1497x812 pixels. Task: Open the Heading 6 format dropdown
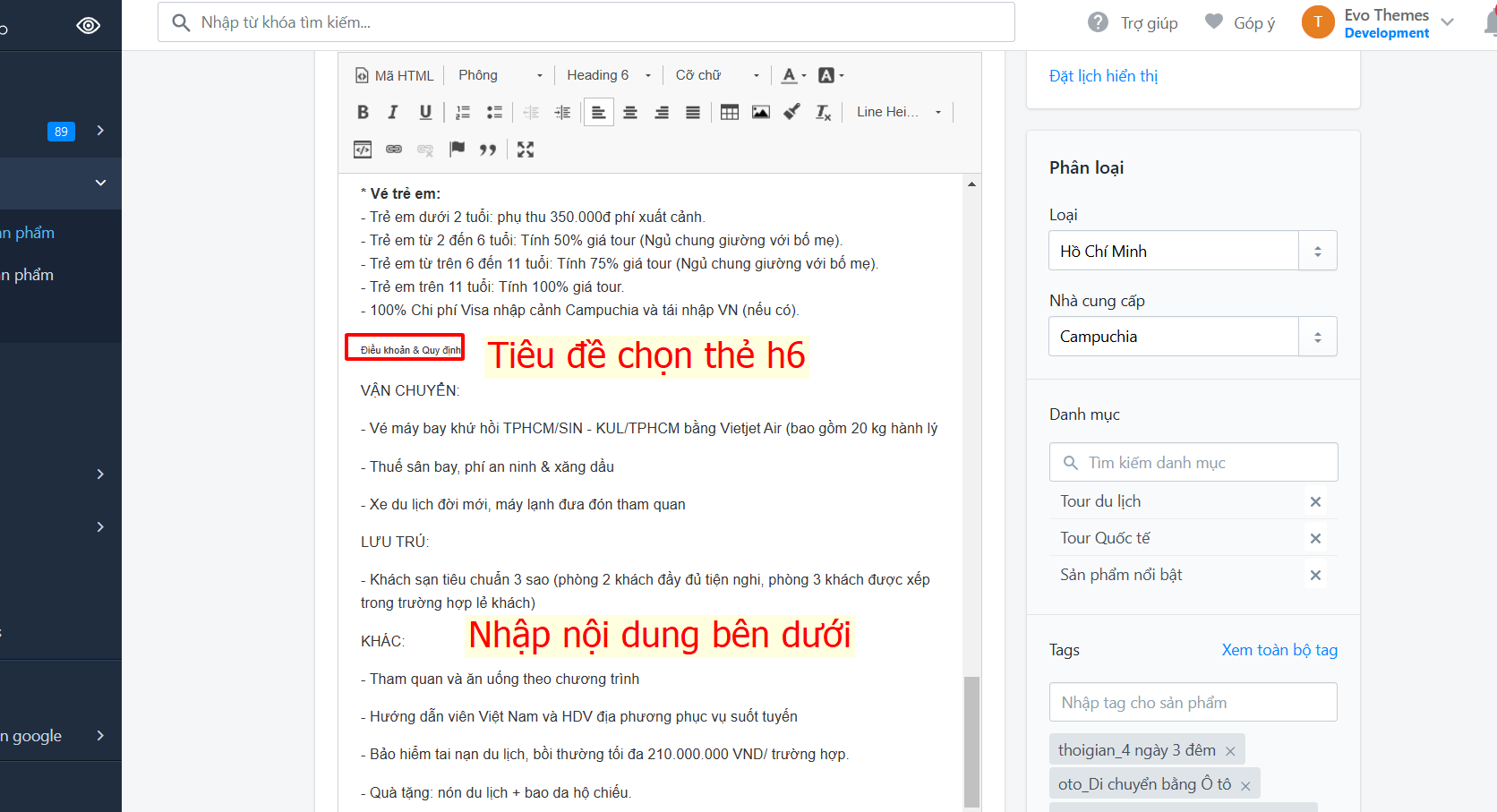(609, 75)
